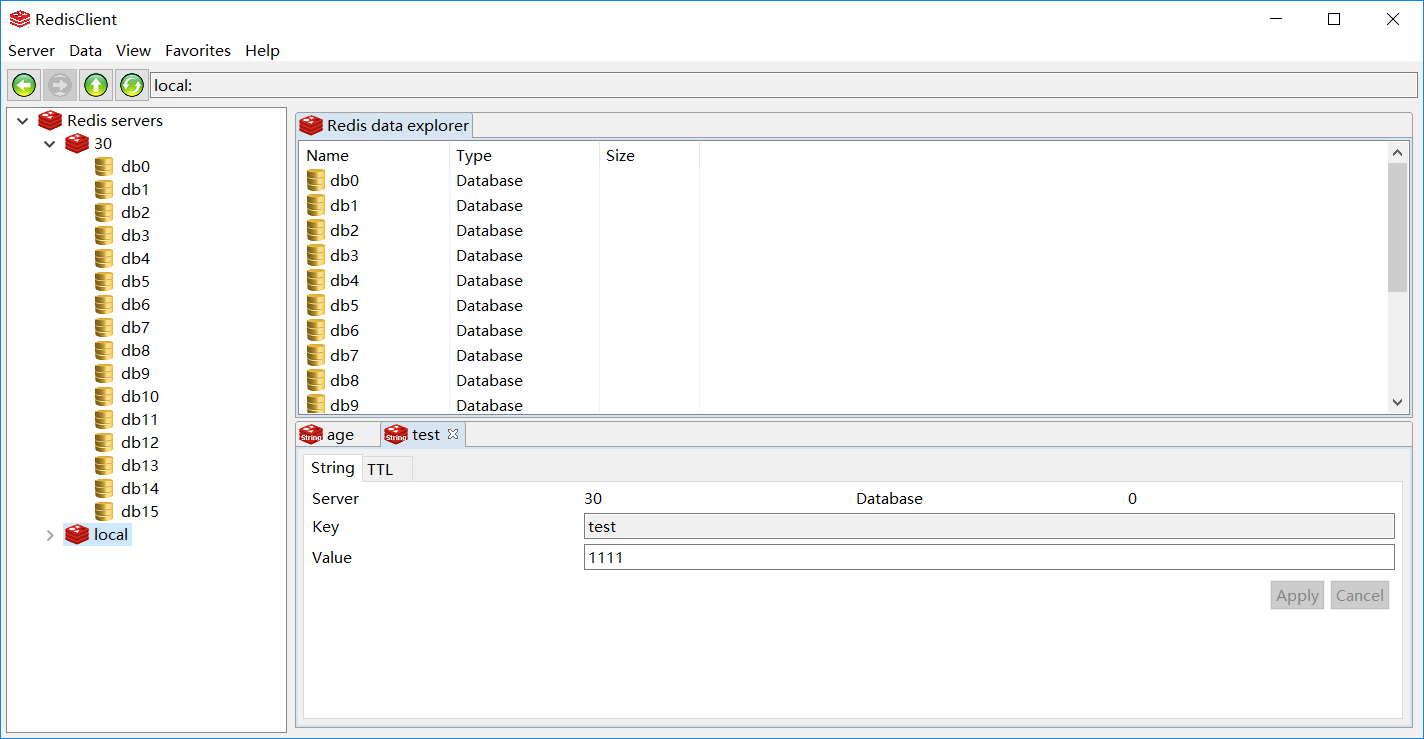Switch to the TTL tab

(386, 469)
